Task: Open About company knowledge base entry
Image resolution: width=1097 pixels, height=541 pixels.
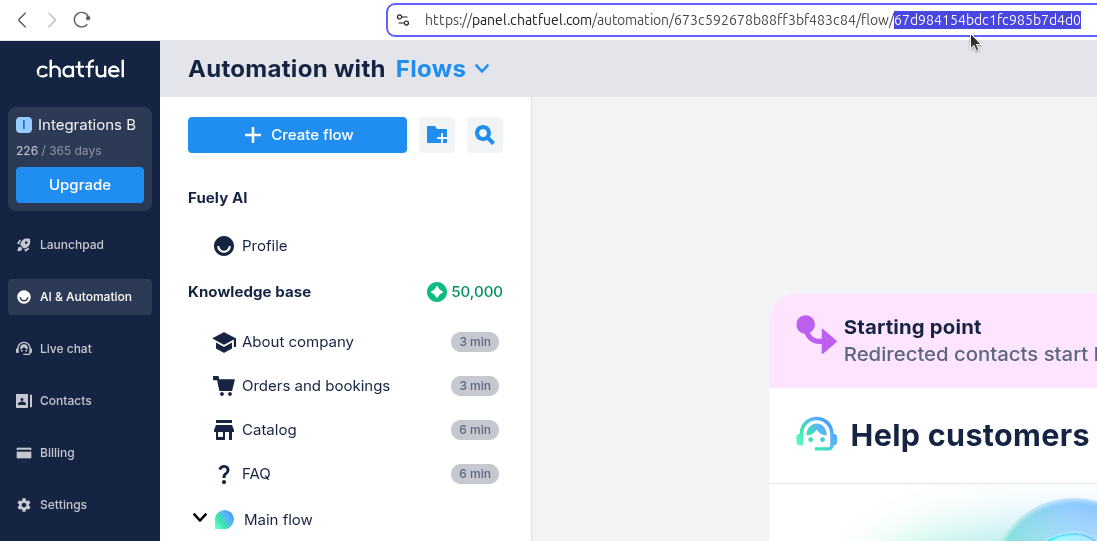Action: [x=297, y=342]
